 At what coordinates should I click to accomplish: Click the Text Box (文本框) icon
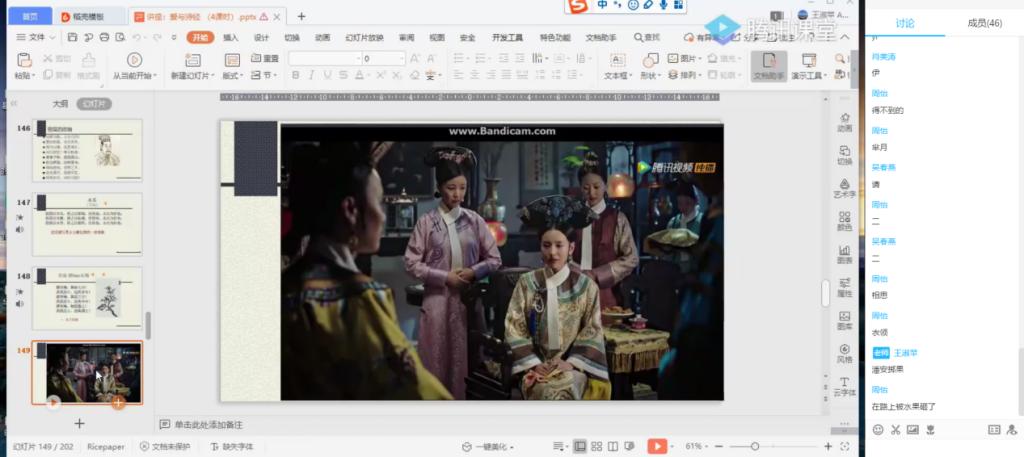[x=617, y=60]
